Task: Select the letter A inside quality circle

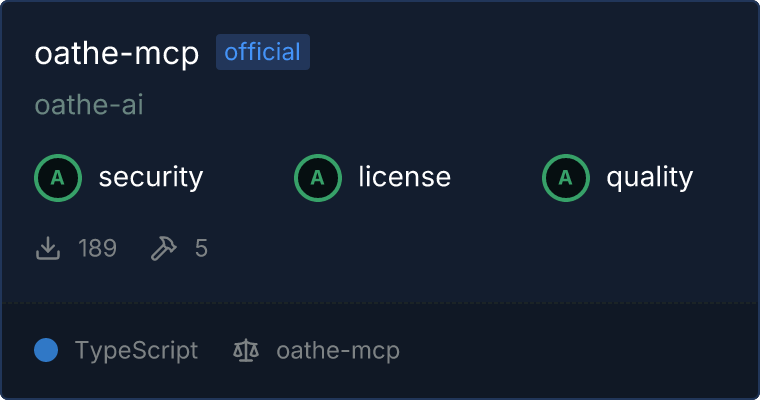Action: 566,178
